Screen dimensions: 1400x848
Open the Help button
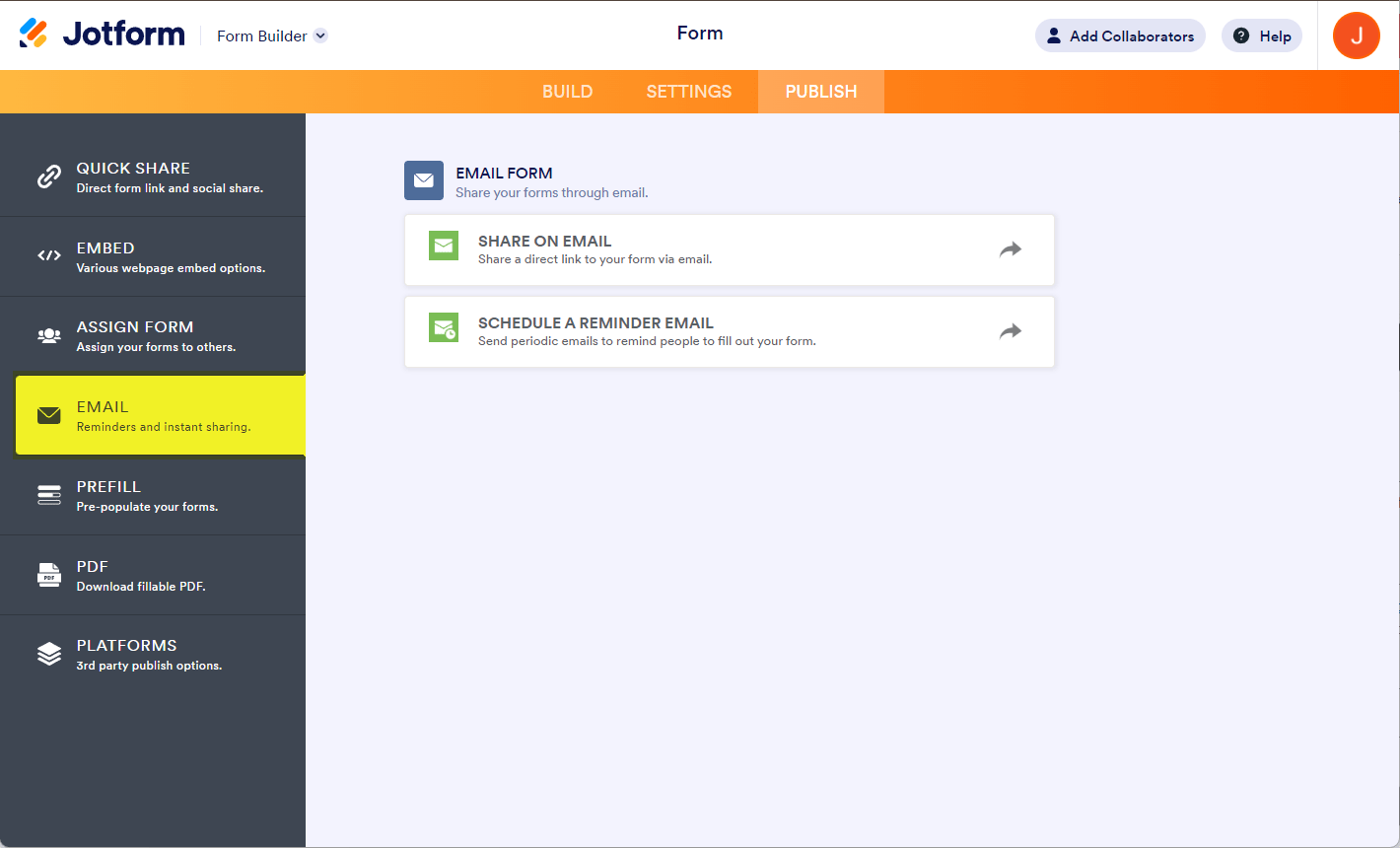click(x=1262, y=35)
